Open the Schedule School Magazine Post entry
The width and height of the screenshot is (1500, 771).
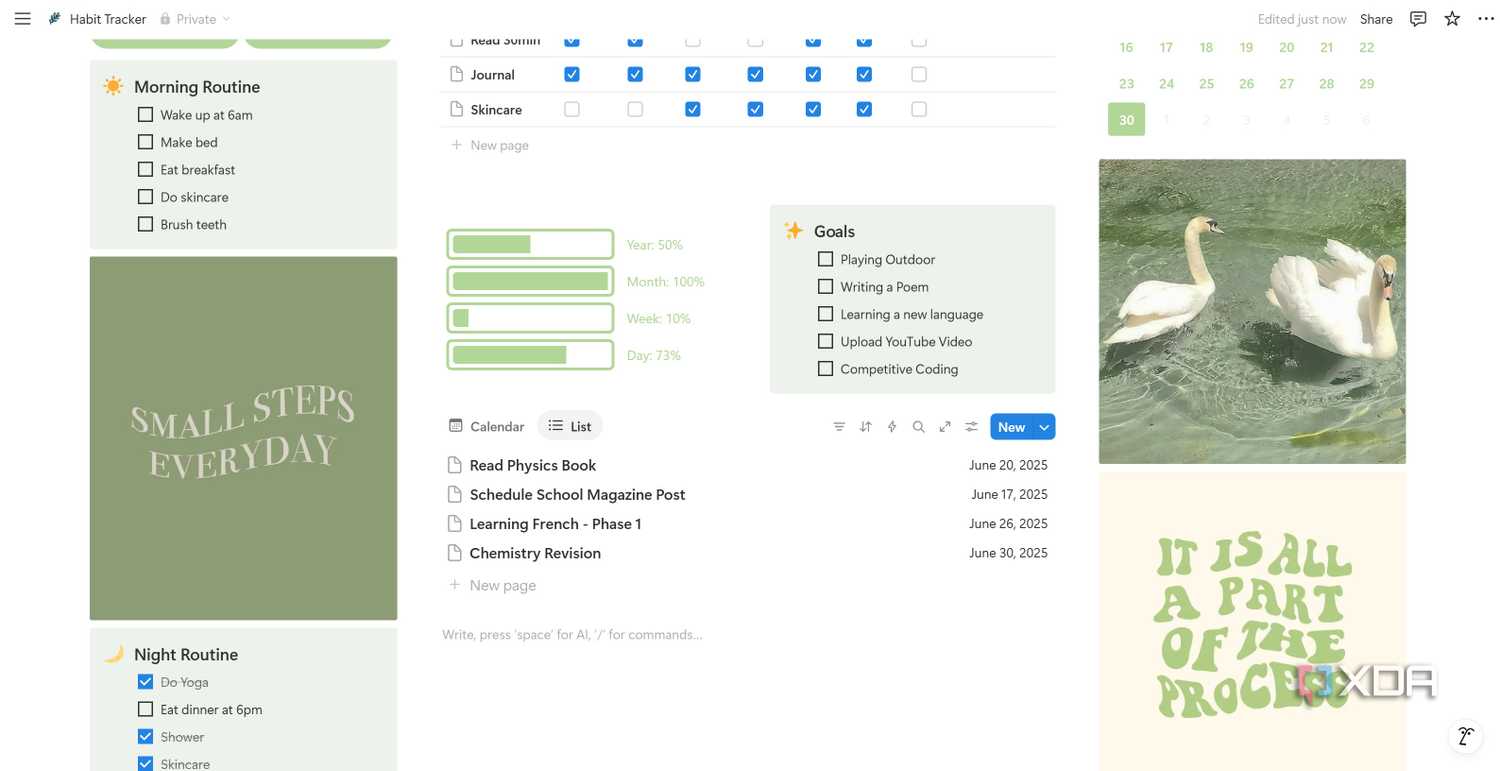[x=577, y=495]
